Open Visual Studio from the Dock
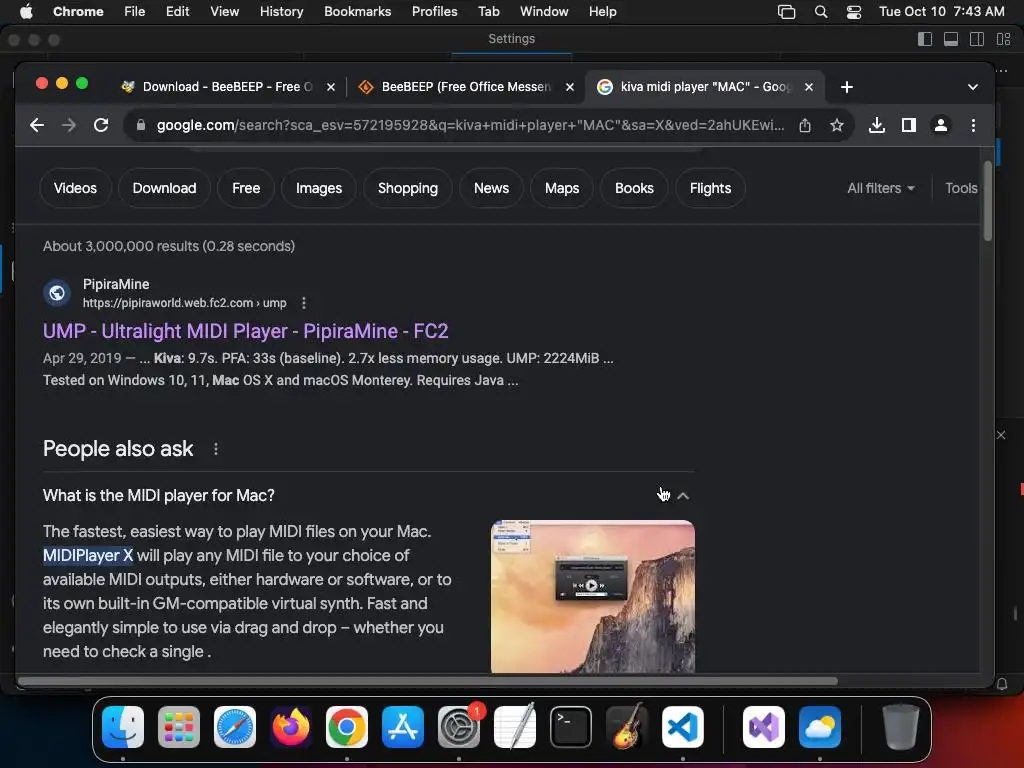The height and width of the screenshot is (768, 1024). tap(764, 727)
